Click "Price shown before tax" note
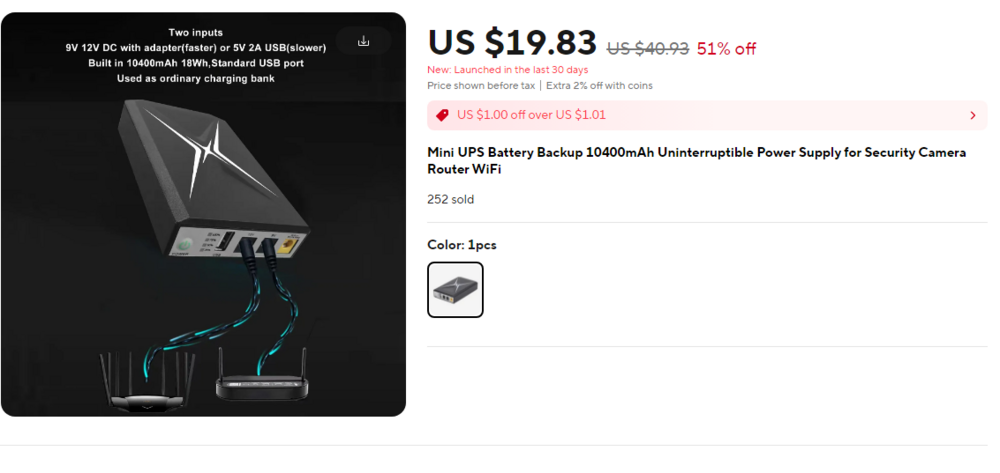This screenshot has width=1000, height=473. click(x=480, y=86)
